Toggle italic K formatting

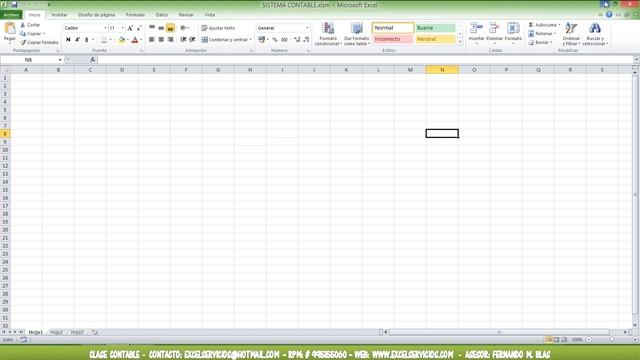pos(77,40)
